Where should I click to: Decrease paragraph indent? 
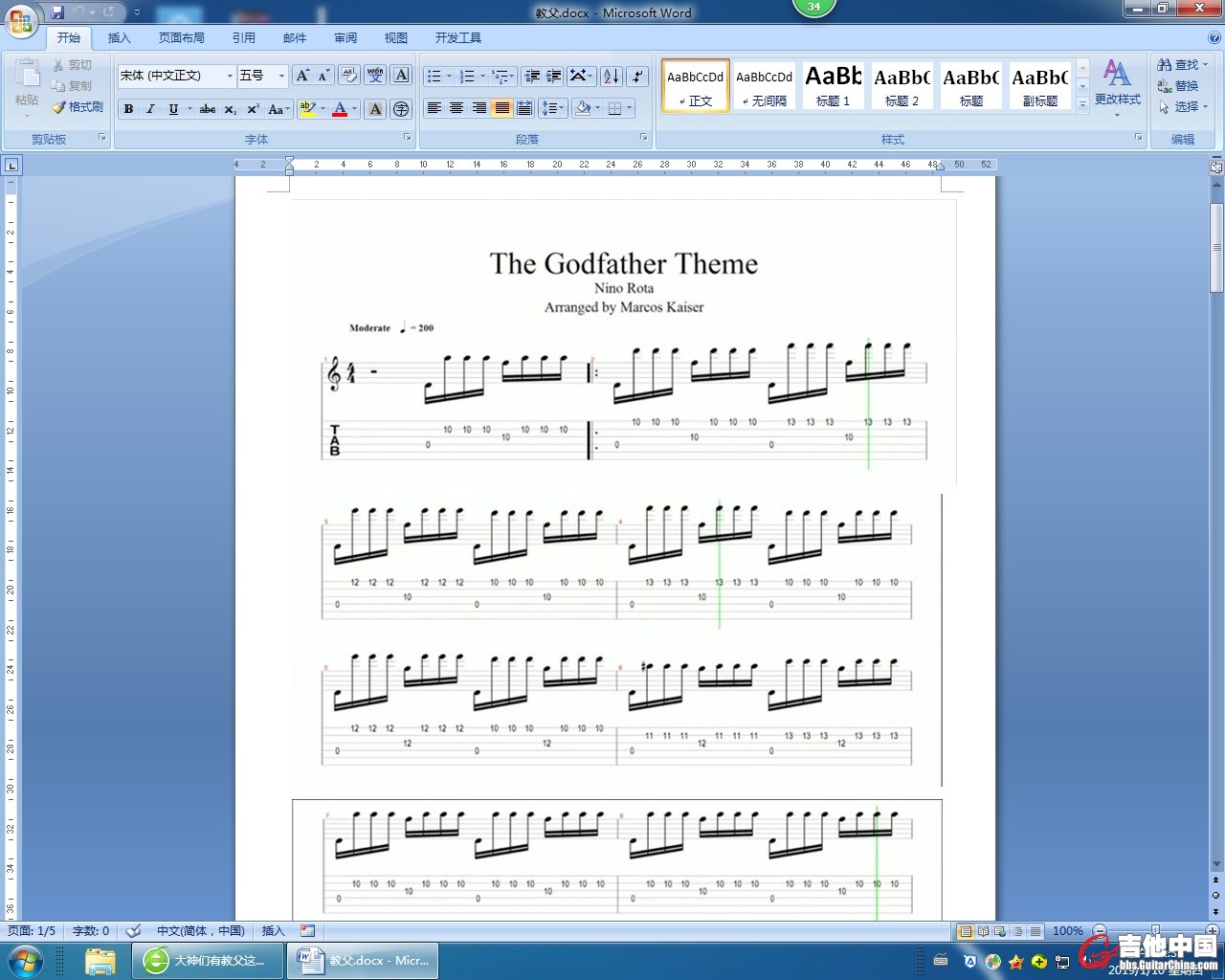click(x=533, y=76)
